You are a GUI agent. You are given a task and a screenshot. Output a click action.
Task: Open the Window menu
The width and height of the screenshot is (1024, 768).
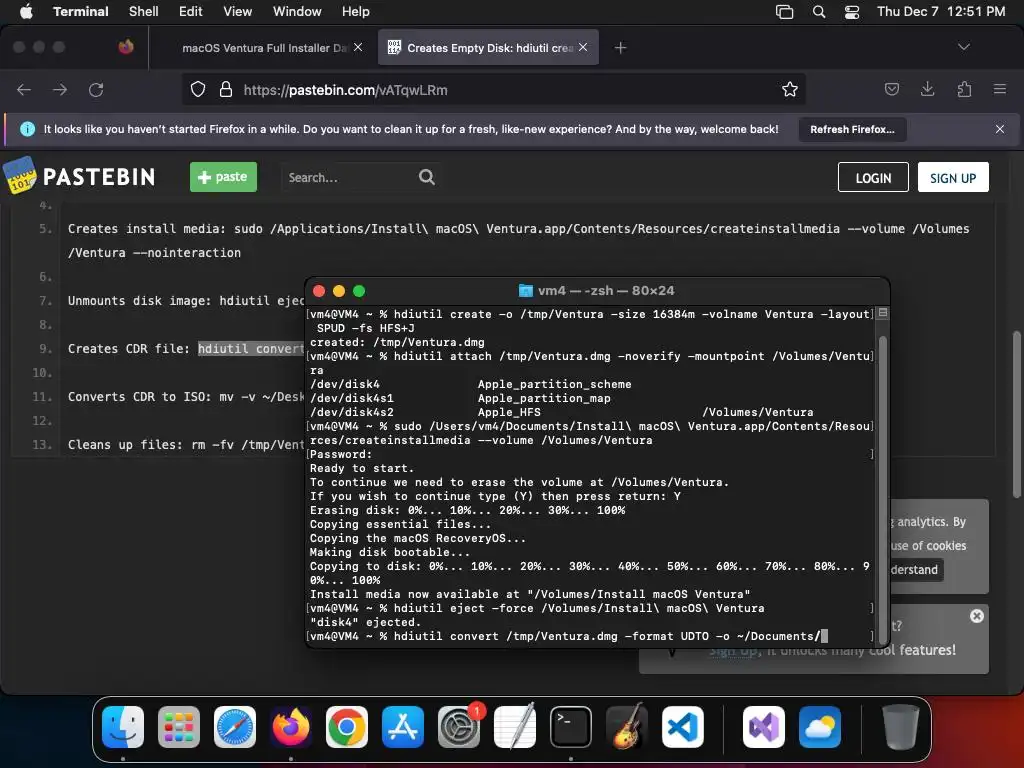pos(296,12)
